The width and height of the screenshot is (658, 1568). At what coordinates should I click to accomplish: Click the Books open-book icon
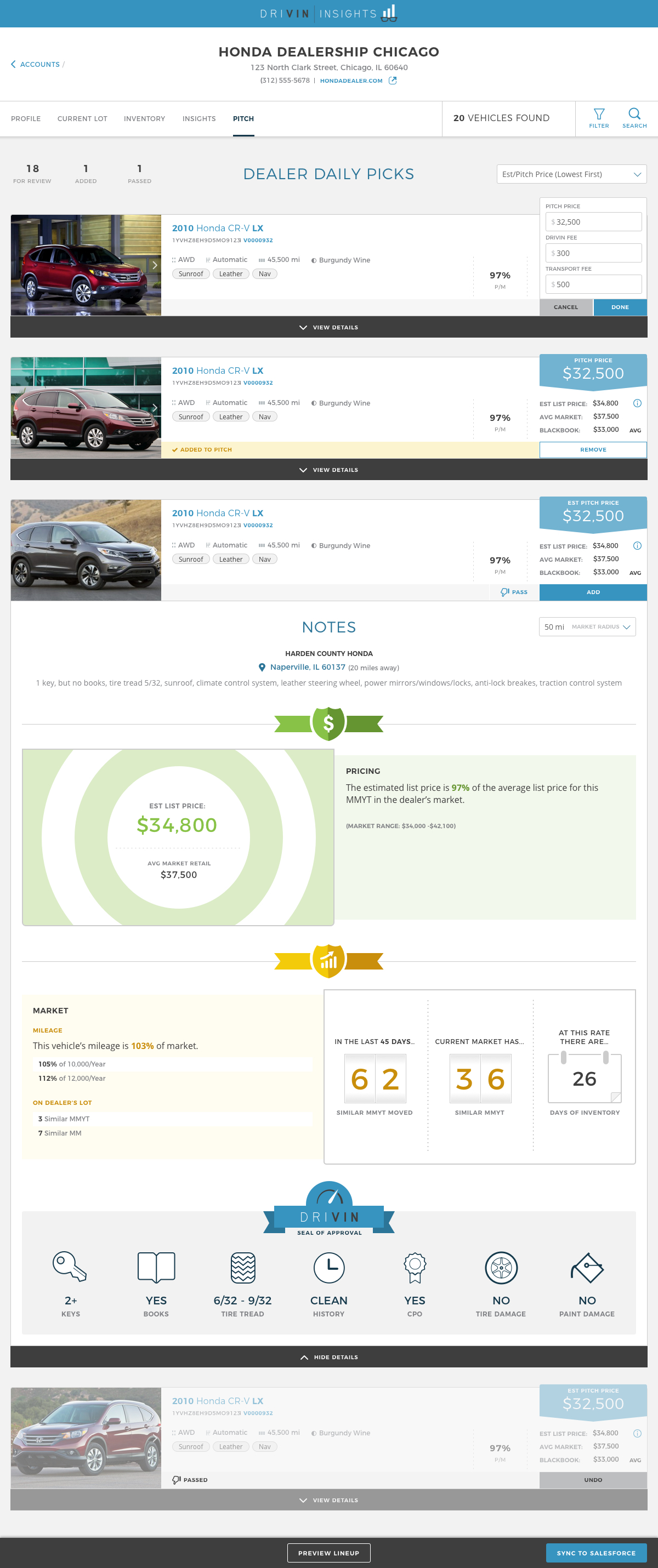[x=157, y=1267]
